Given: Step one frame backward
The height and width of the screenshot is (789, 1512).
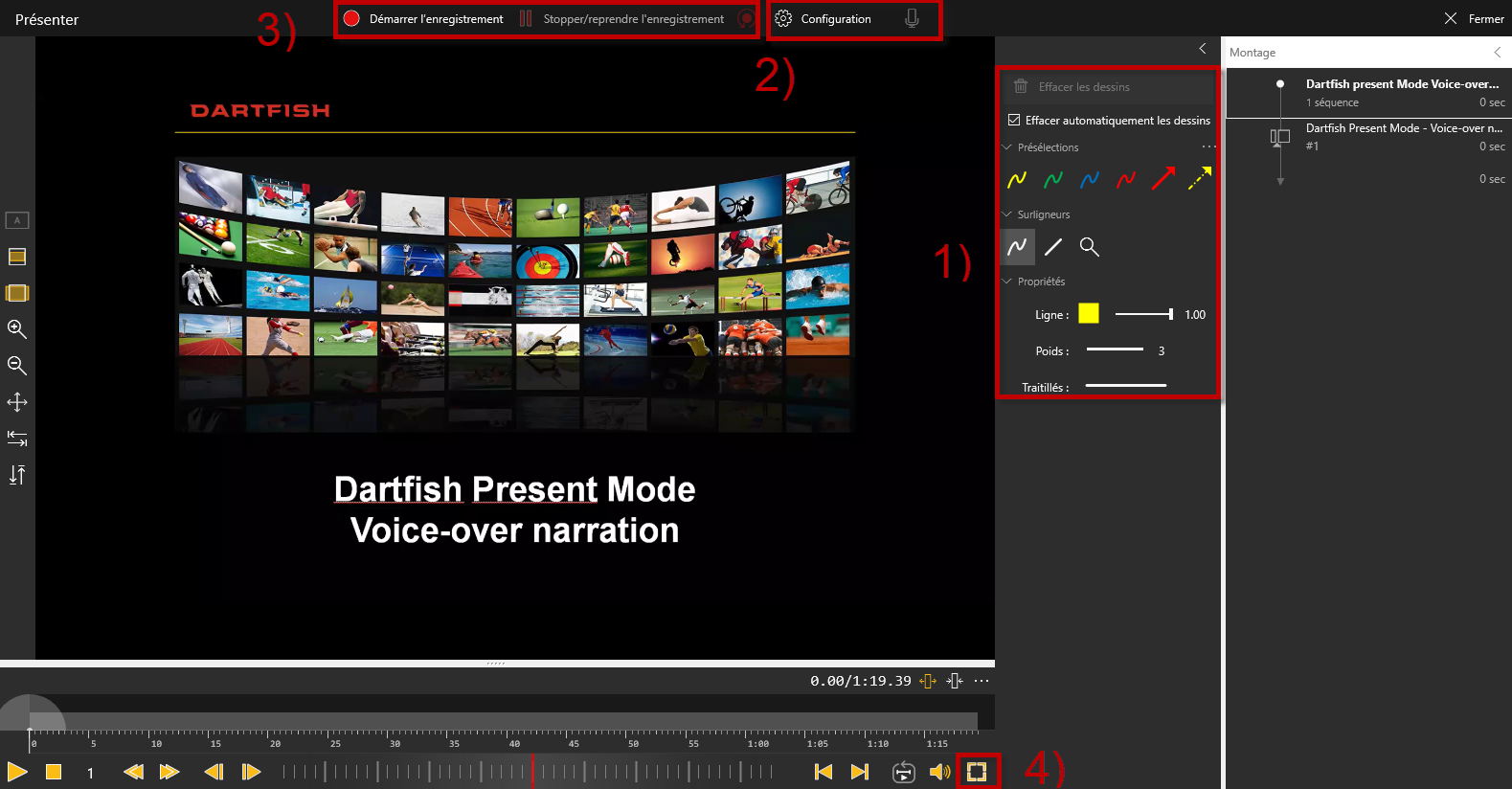Looking at the screenshot, I should pyautogui.click(x=214, y=772).
